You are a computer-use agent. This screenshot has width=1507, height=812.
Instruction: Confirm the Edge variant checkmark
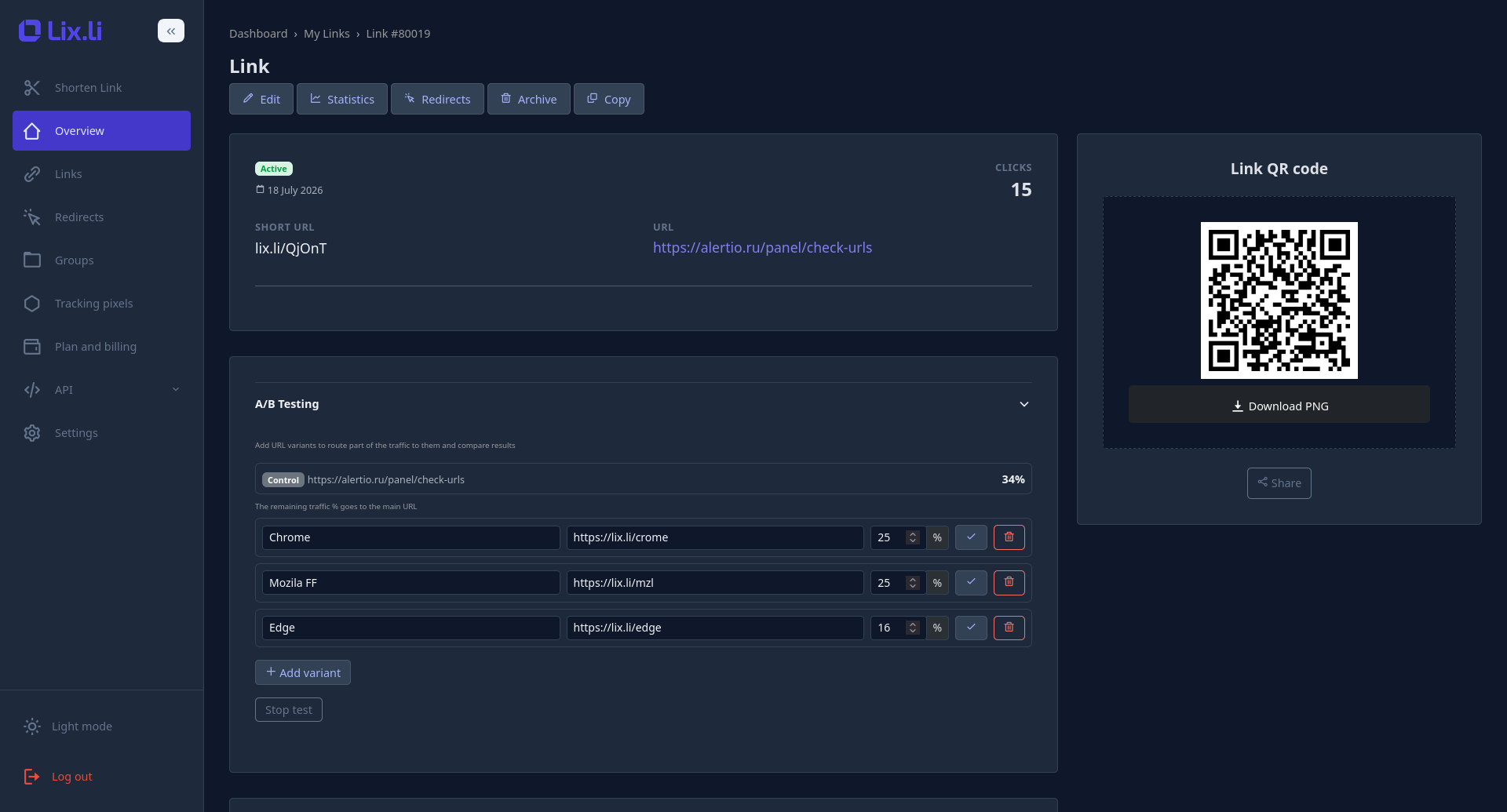coord(971,628)
